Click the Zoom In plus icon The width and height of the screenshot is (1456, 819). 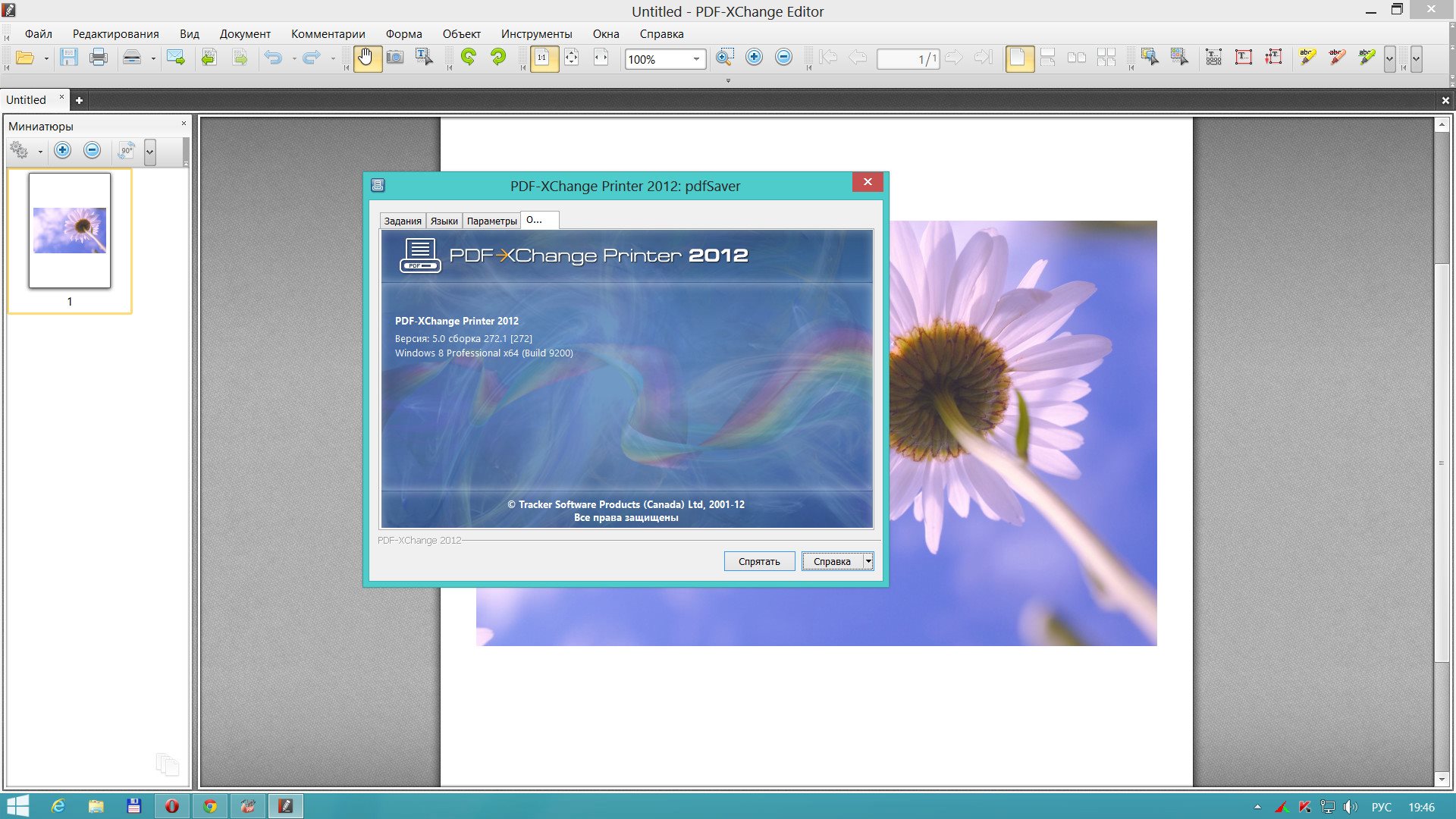(754, 58)
